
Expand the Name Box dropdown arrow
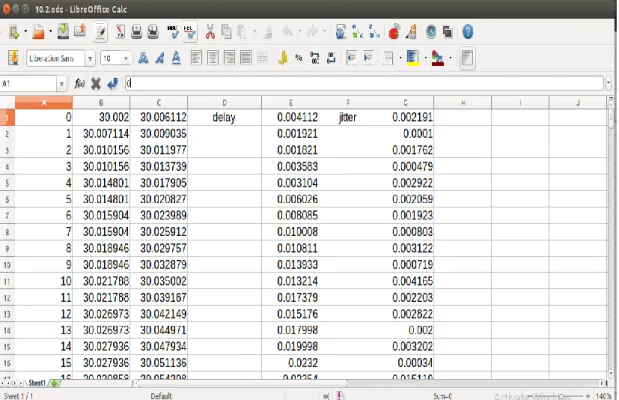pyautogui.click(x=61, y=84)
